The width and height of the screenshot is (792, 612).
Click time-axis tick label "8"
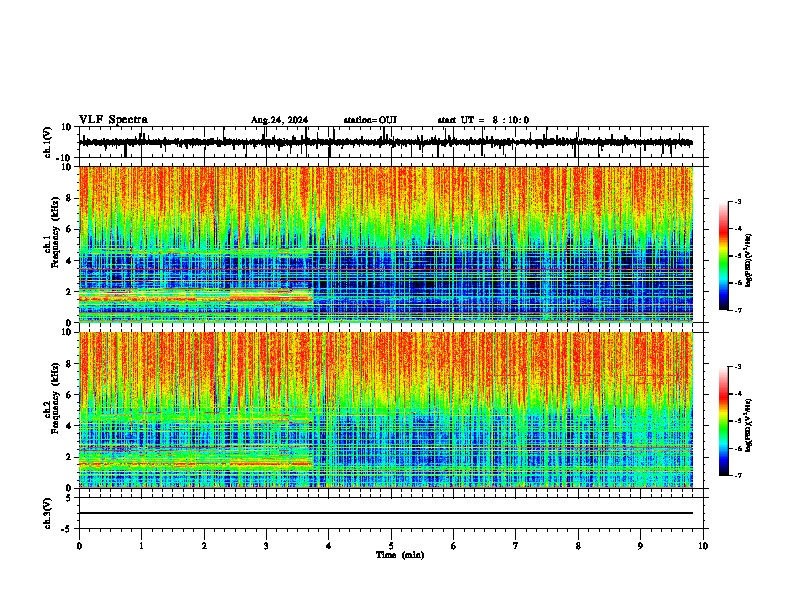point(578,546)
